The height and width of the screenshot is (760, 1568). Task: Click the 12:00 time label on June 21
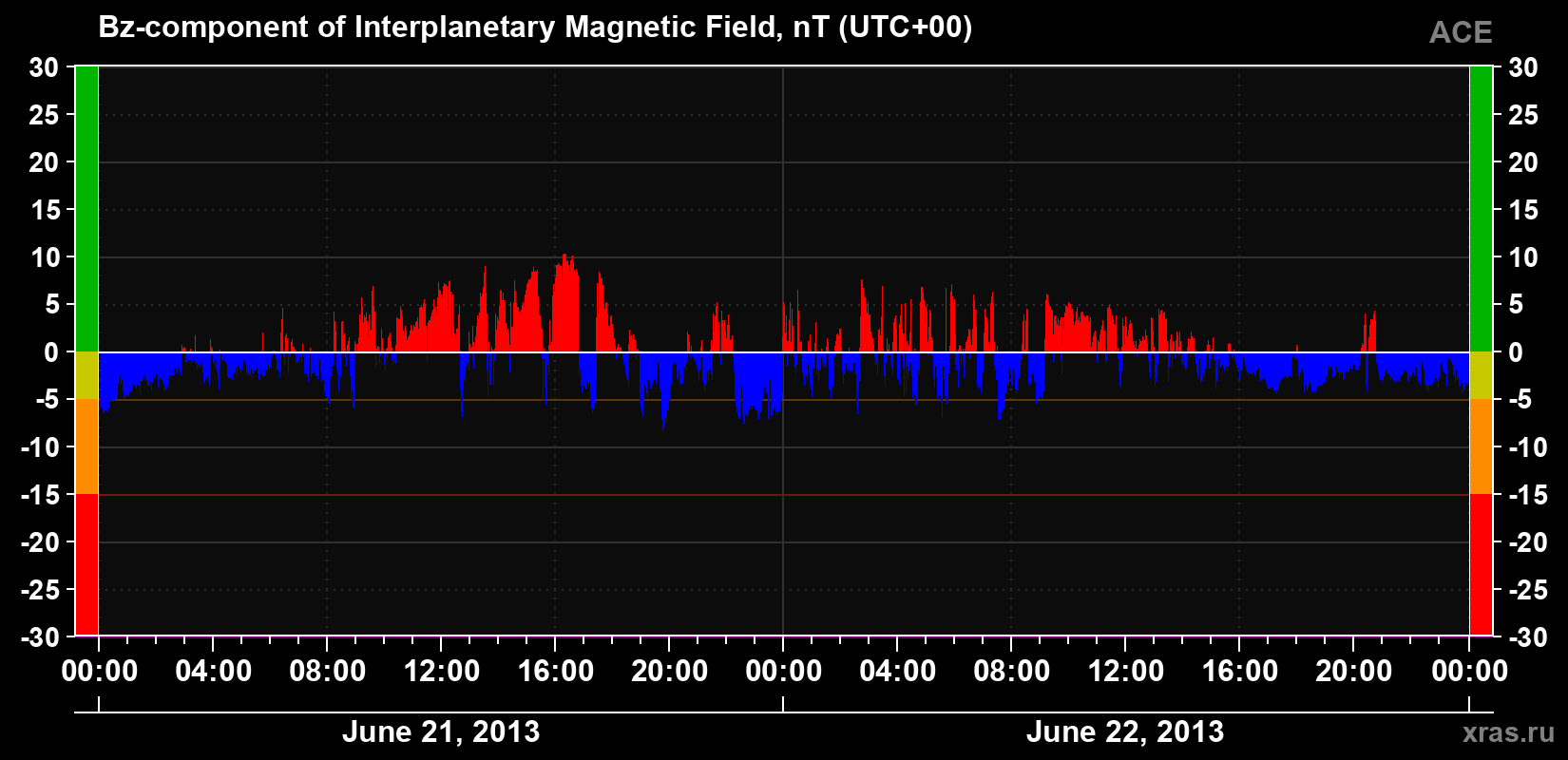point(441,672)
